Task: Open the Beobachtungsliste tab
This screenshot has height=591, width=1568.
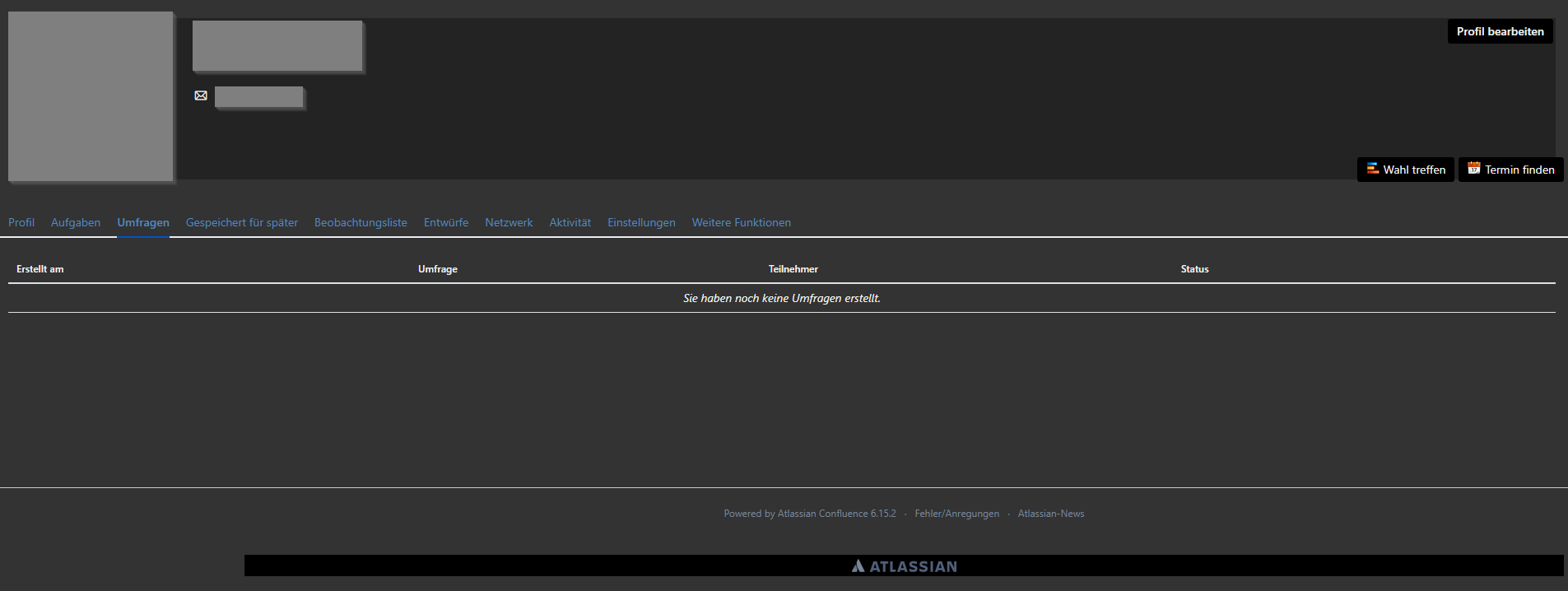Action: pos(361,222)
